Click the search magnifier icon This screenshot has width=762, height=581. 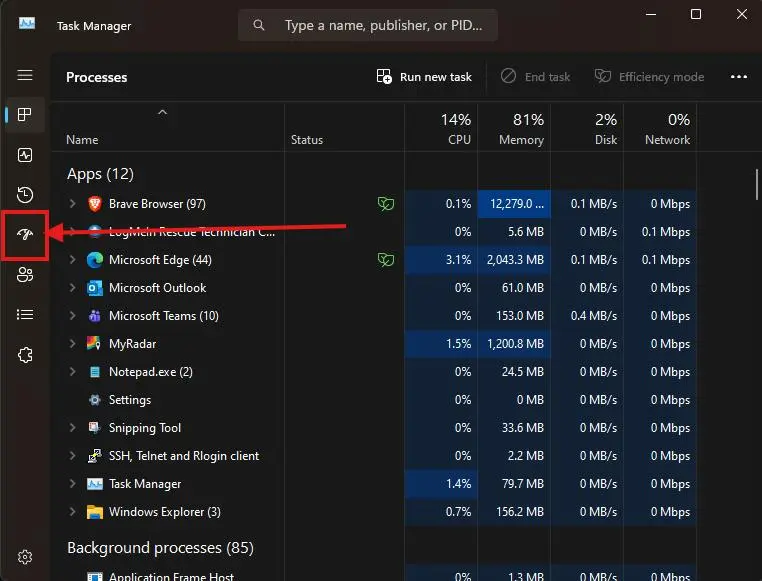pos(259,25)
